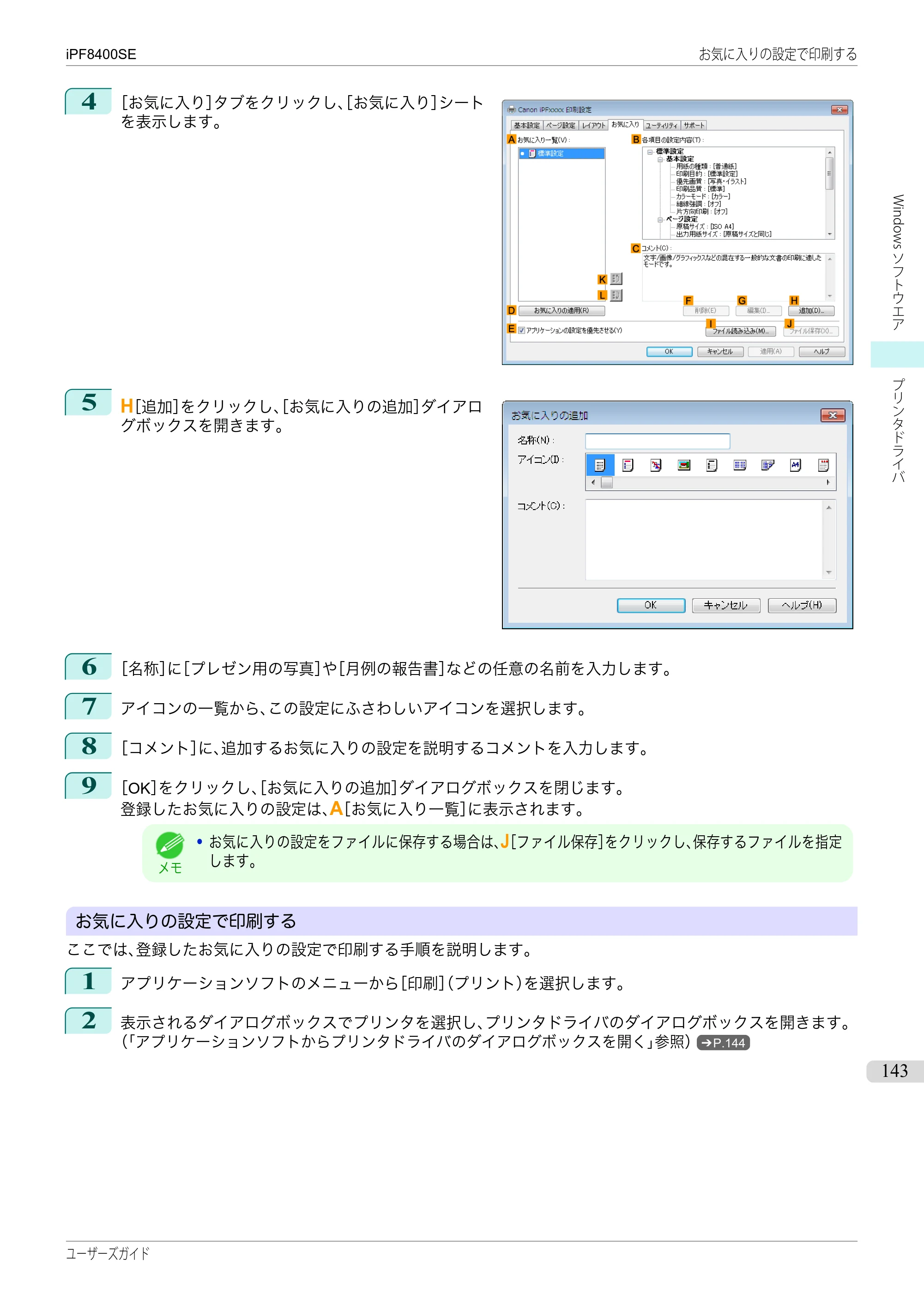Click the up arrow of the settings tree scrollbar

[x=829, y=152]
